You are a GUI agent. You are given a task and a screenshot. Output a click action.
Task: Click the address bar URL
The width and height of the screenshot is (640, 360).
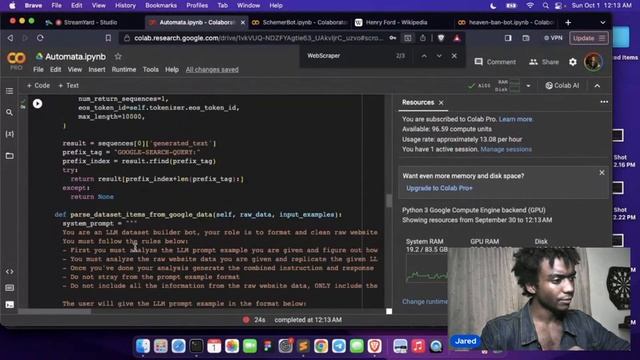tap(259, 38)
